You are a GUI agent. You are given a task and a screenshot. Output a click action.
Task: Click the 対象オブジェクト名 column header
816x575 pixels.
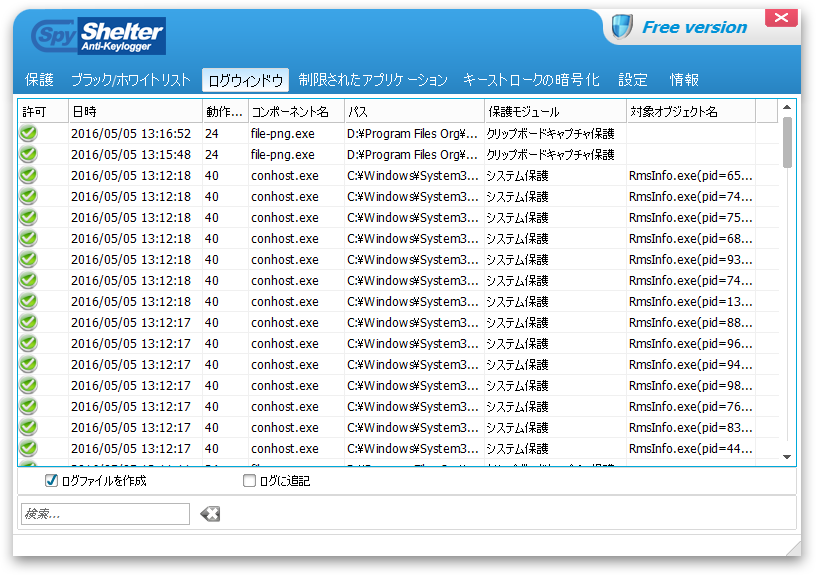point(691,111)
